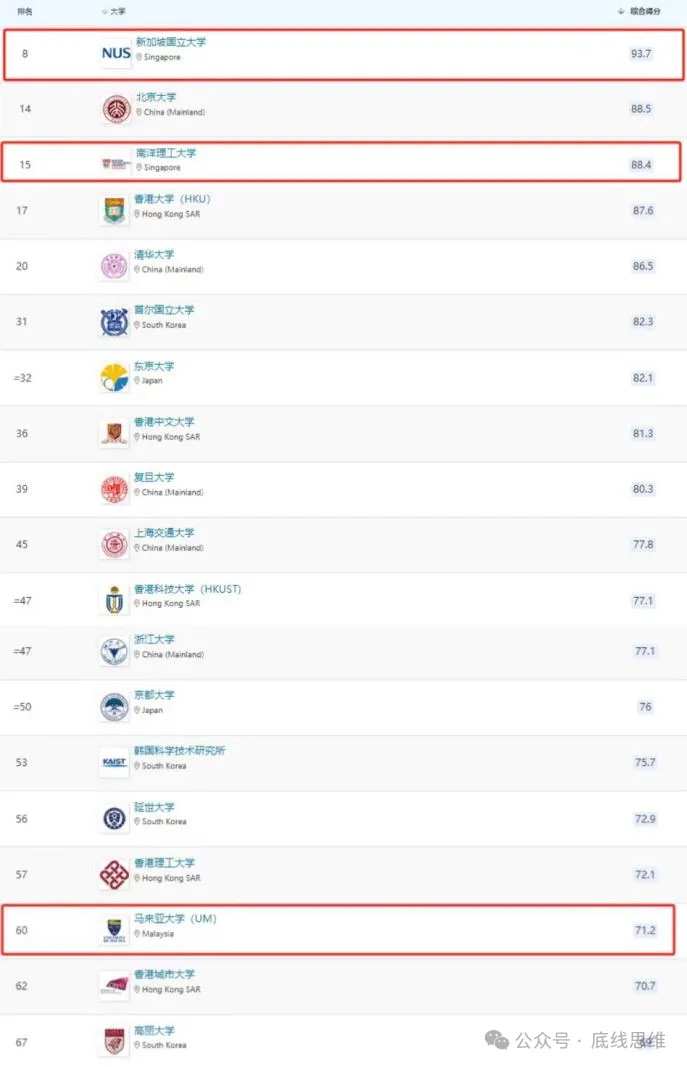Click the Zhejiang University (浙江大学) logo
This screenshot has height=1067, width=687.
[115, 651]
